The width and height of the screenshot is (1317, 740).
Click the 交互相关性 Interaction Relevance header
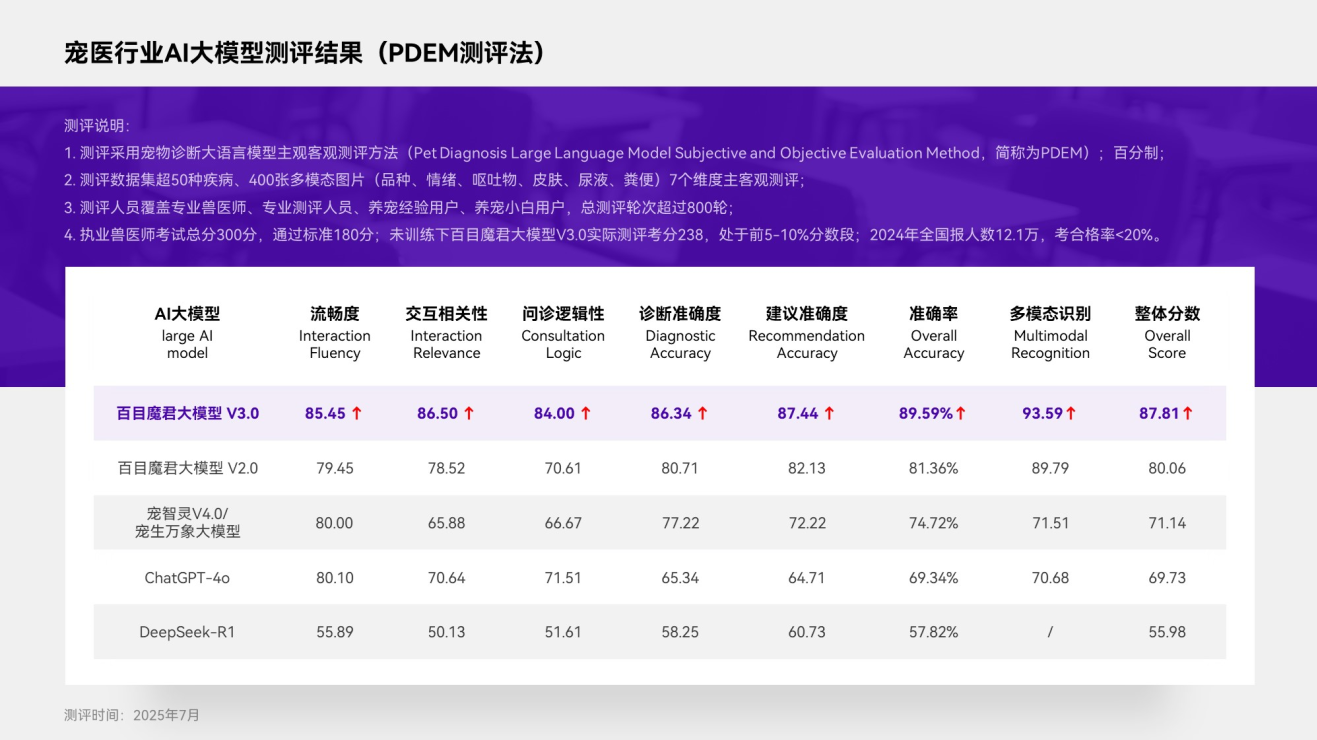(446, 333)
